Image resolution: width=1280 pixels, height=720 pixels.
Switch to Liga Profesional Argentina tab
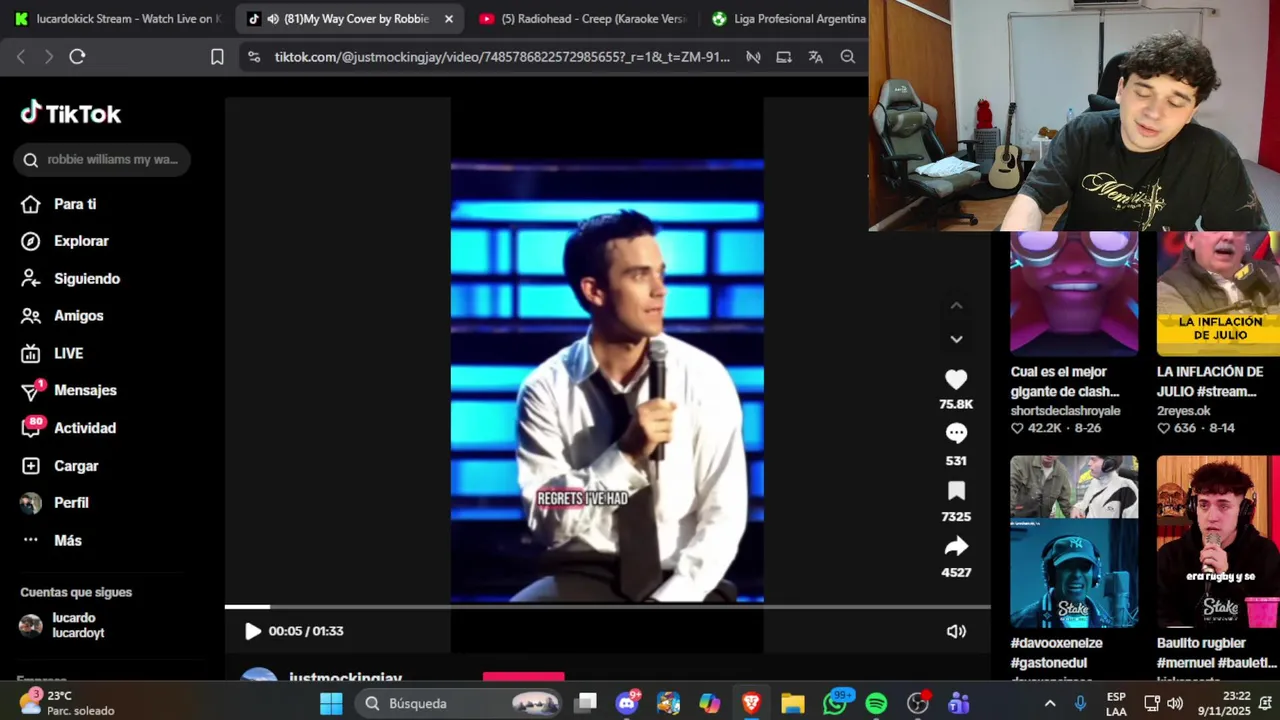(x=788, y=19)
